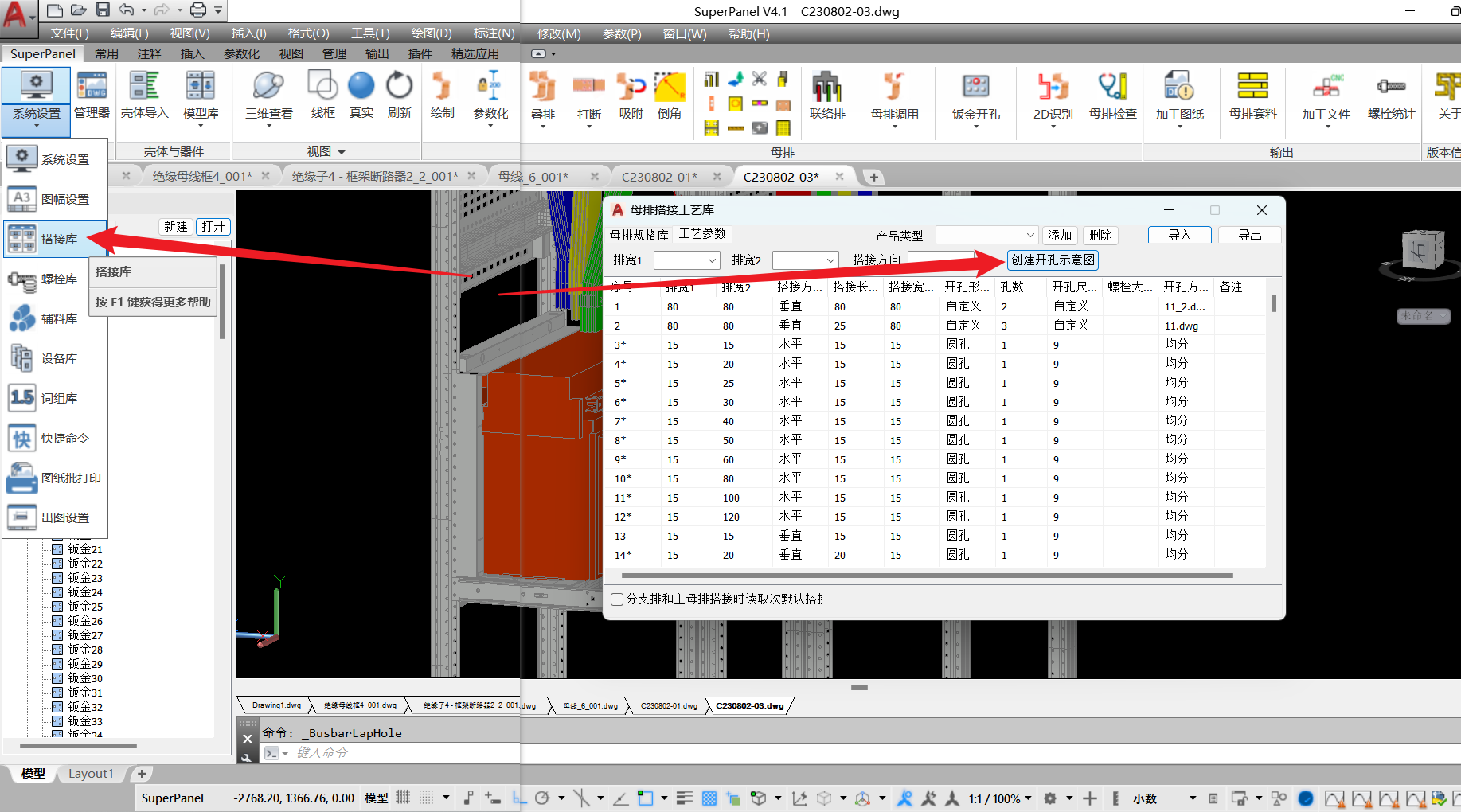Switch to C230802-01* document tab

pos(659,177)
